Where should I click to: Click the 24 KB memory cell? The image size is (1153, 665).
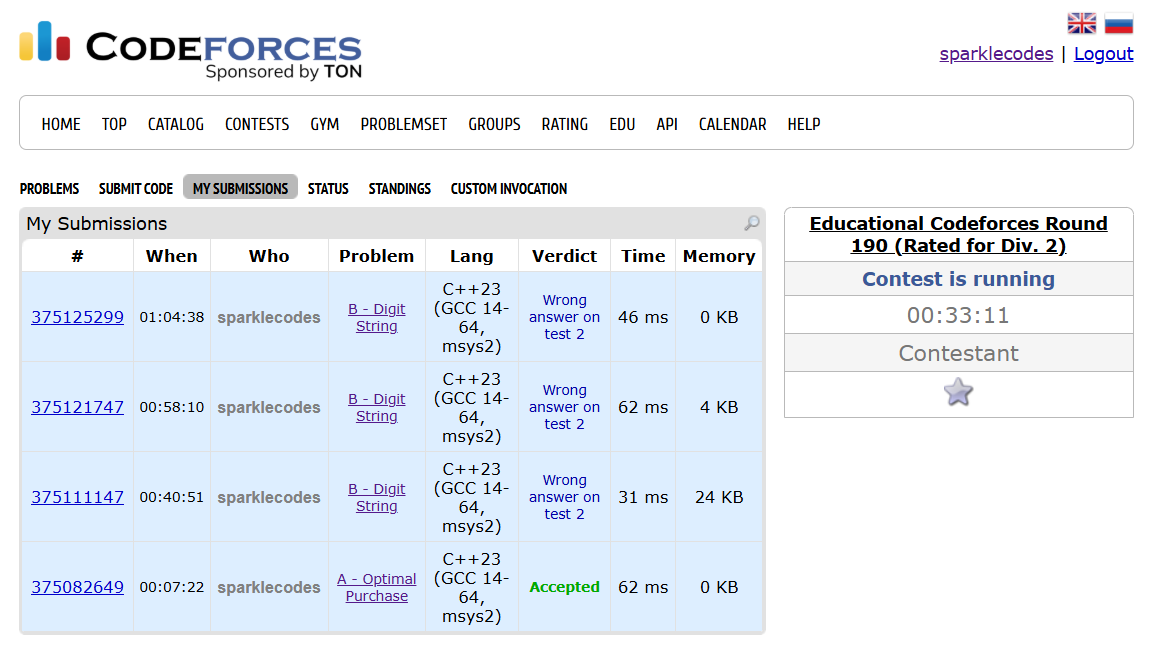(x=718, y=497)
